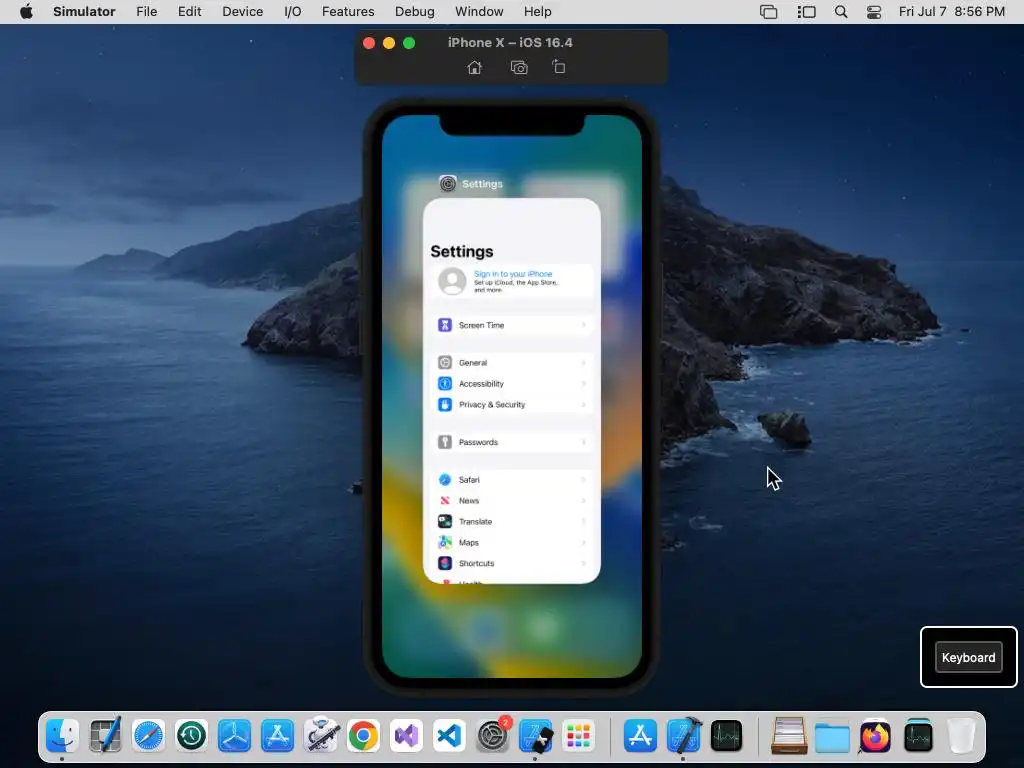Click the Spotlight search icon in menu bar
This screenshot has width=1024, height=768.
coord(841,12)
